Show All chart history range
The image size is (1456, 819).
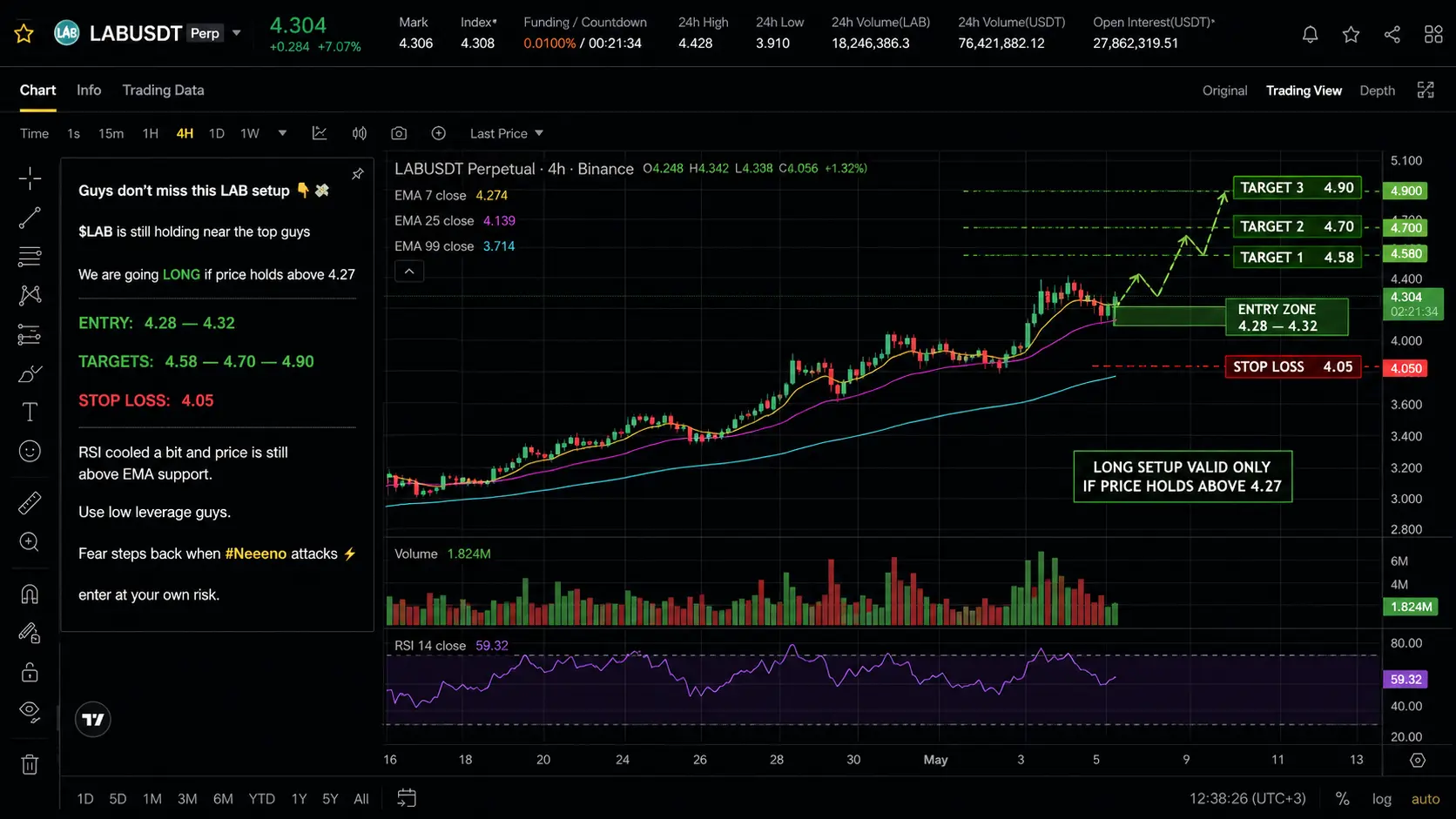click(361, 799)
